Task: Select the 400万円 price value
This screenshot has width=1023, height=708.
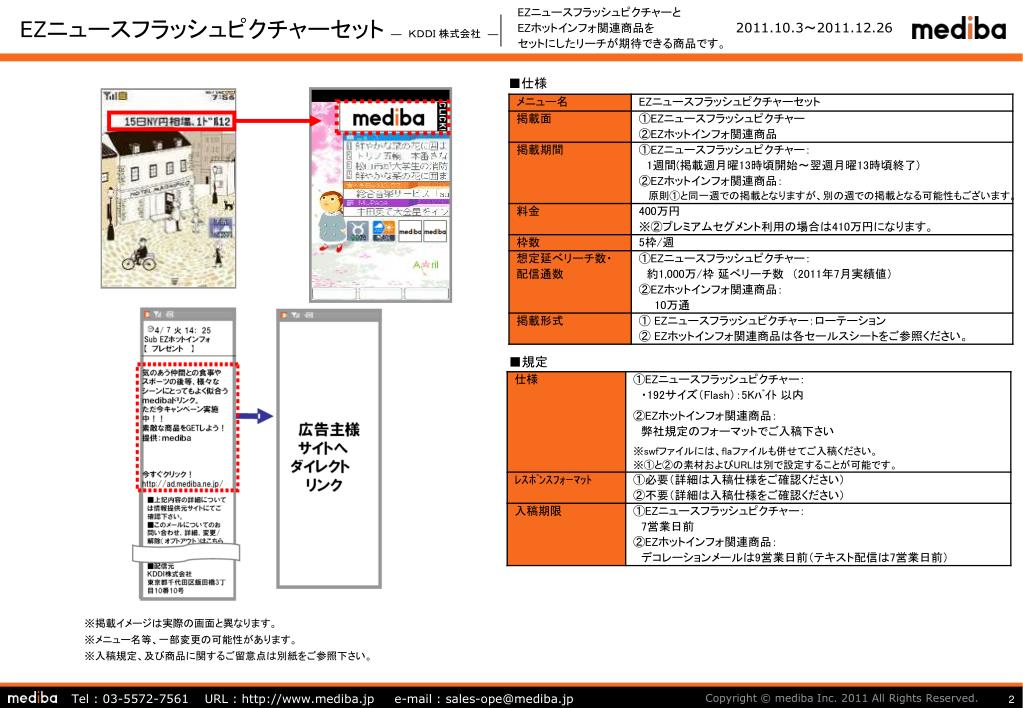Action: click(x=659, y=211)
